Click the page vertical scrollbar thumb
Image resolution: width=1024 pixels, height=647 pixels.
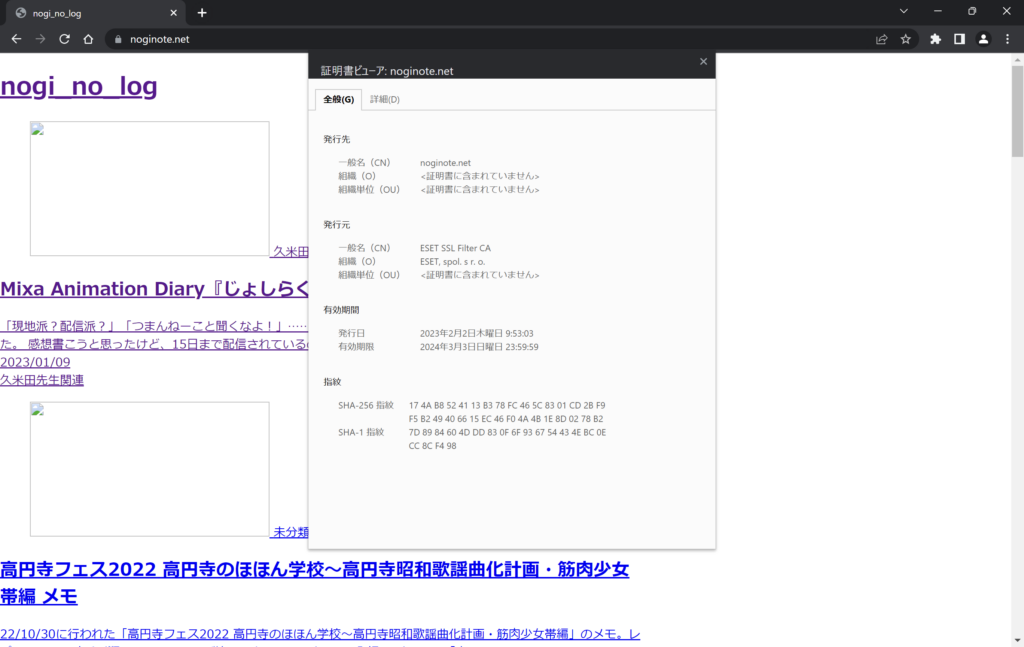(1017, 110)
